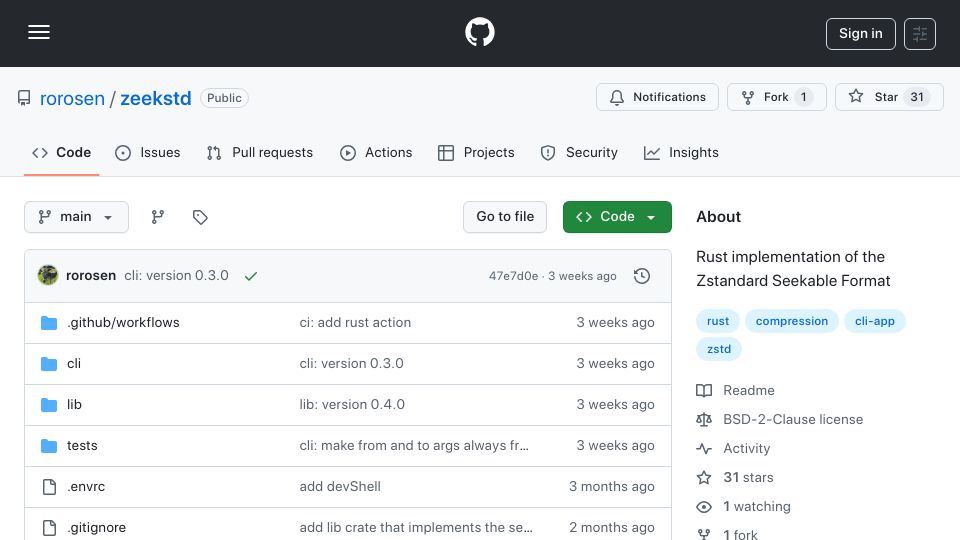The image size is (960, 540).
Task: Open rorosen's avatar in commit row
Action: 48,276
